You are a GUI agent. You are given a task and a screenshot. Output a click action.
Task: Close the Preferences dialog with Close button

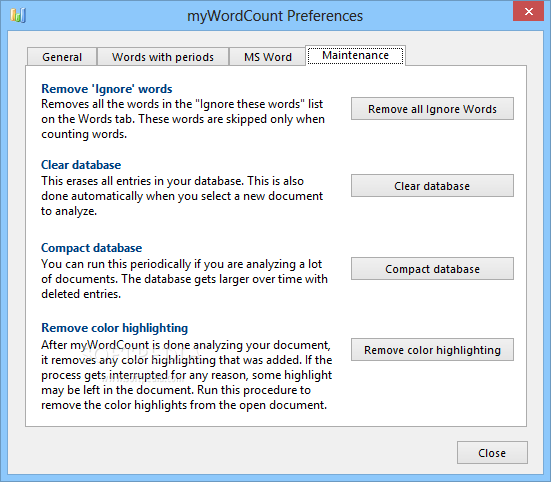pyautogui.click(x=492, y=453)
